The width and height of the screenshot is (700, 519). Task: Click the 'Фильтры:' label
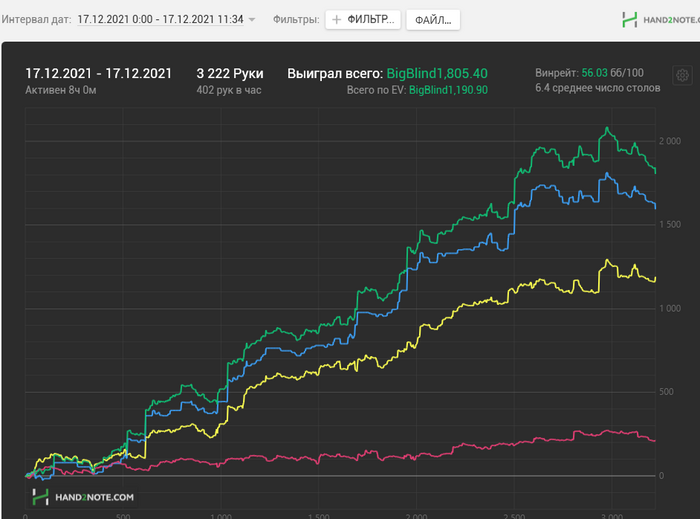point(296,20)
